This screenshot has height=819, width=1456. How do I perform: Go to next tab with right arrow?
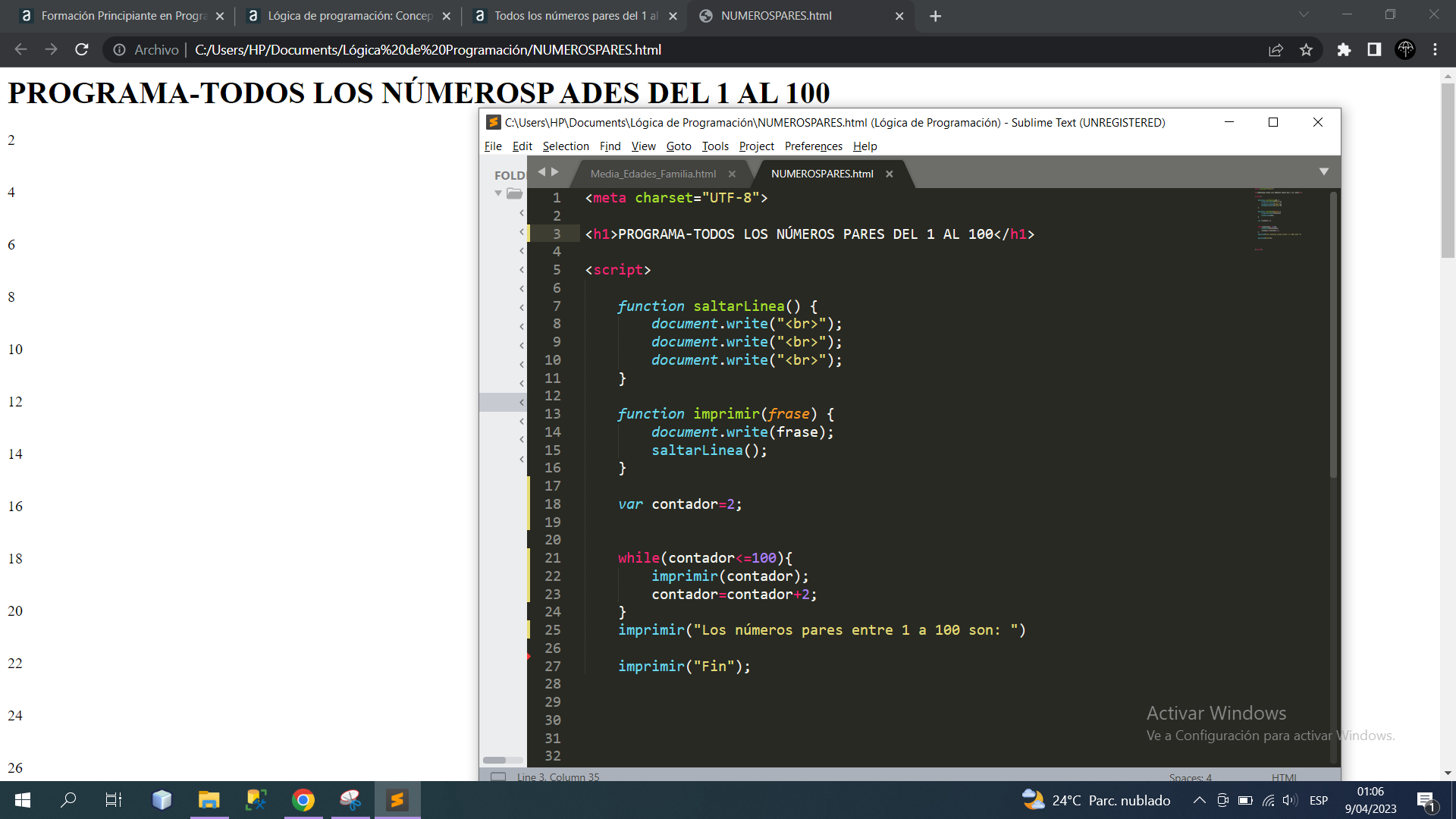coord(555,172)
